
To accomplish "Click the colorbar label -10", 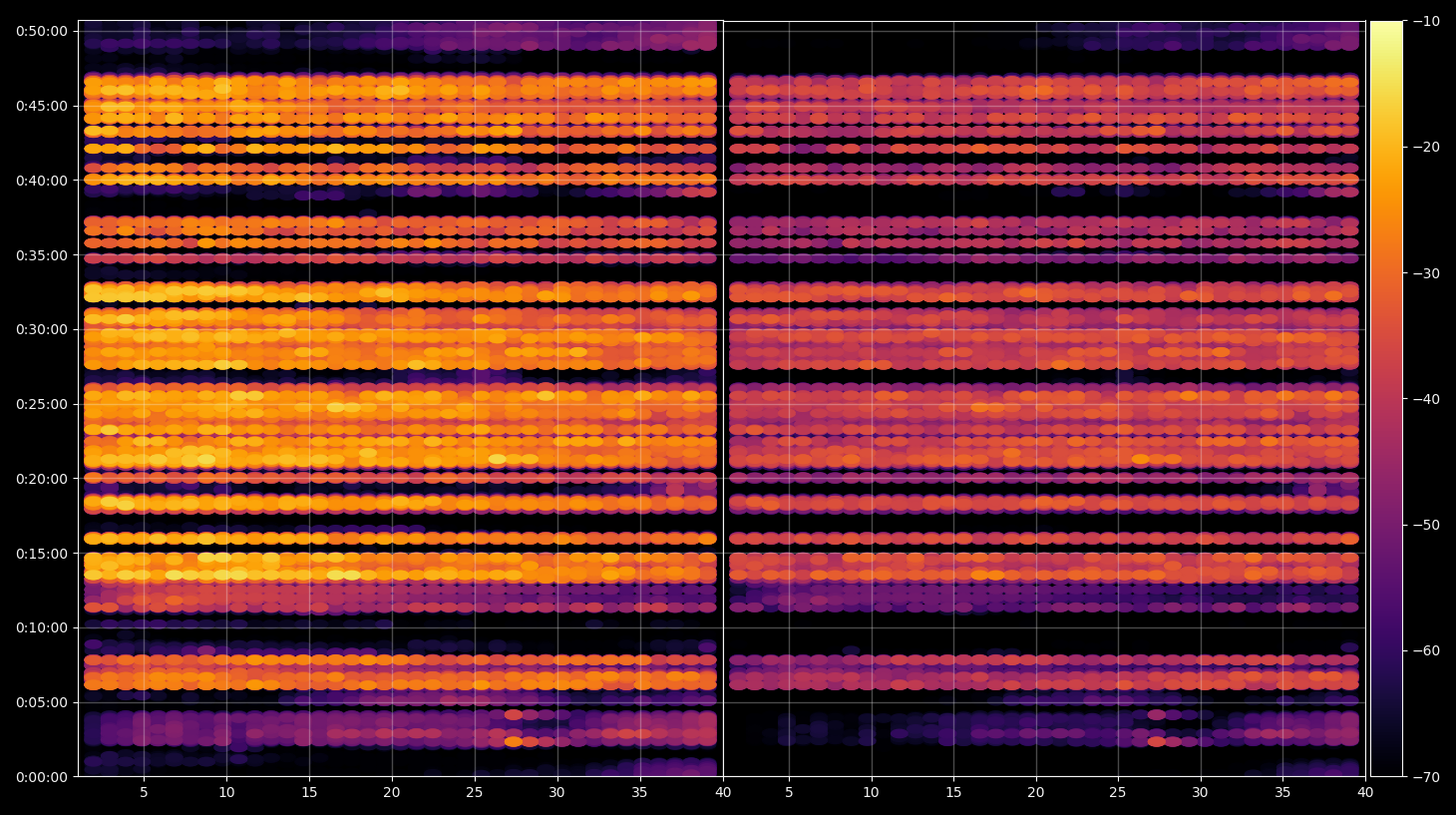I will 1426,21.
